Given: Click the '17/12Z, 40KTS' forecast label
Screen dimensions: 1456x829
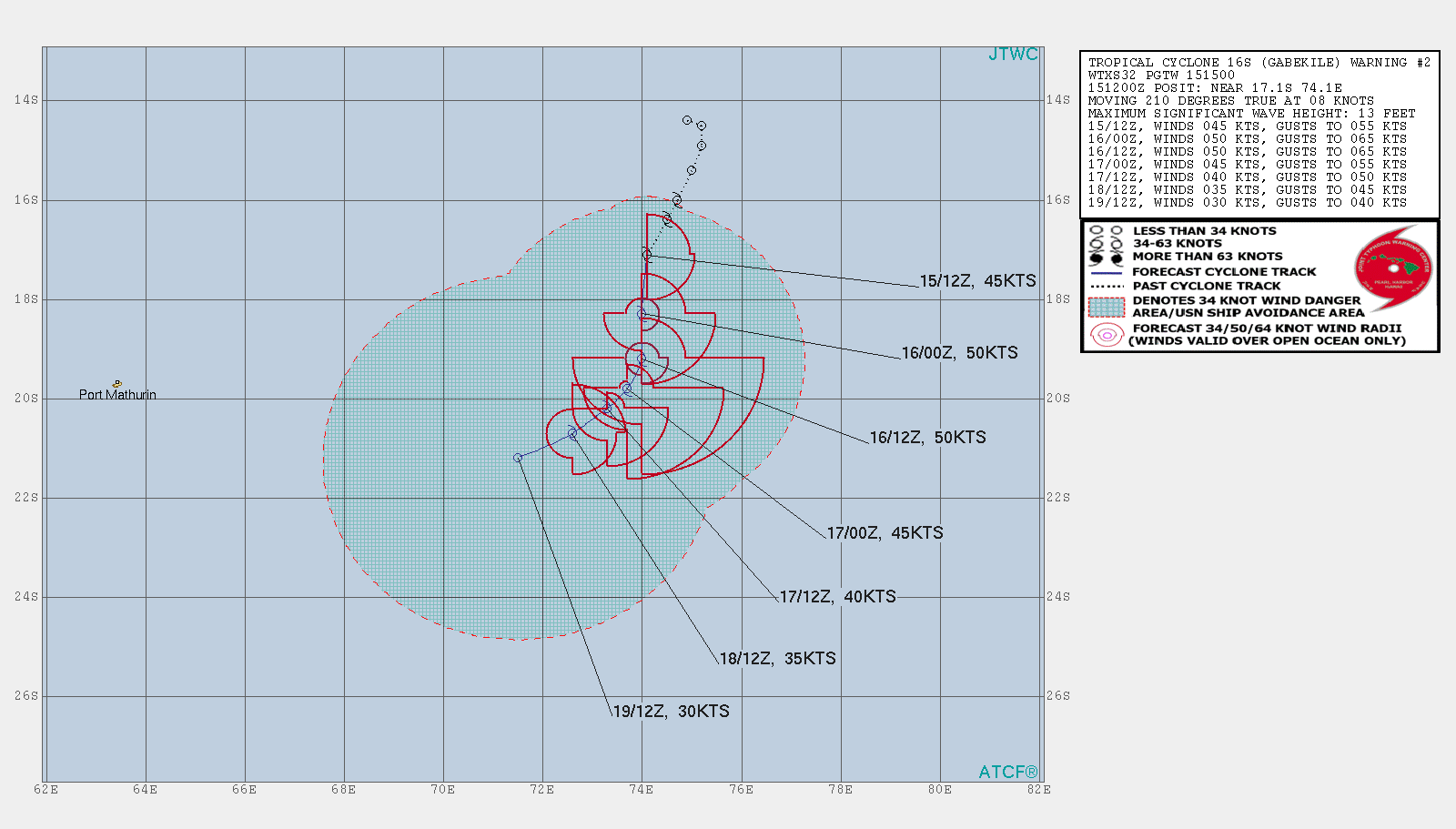Looking at the screenshot, I should pos(837,597).
